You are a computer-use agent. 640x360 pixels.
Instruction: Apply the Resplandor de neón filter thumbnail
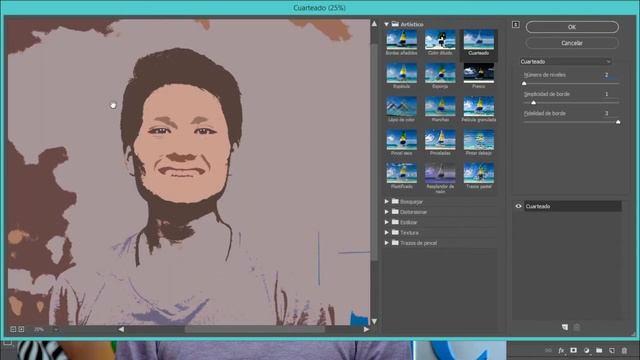coord(440,173)
